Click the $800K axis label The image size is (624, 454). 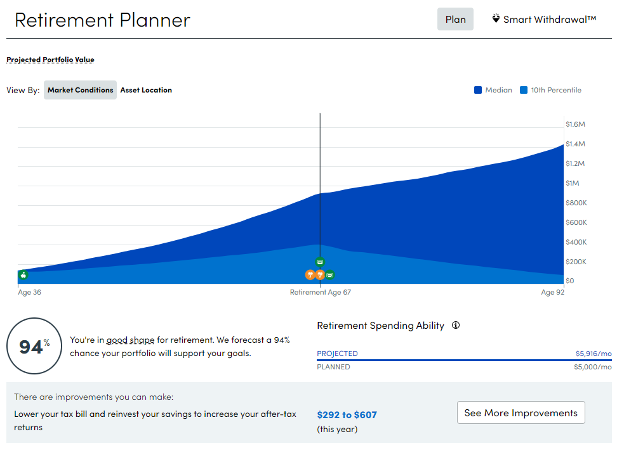[576, 203]
